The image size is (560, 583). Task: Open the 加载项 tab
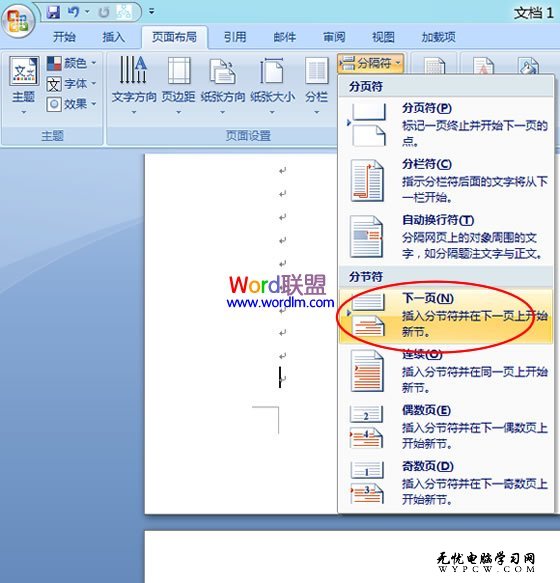[438, 37]
